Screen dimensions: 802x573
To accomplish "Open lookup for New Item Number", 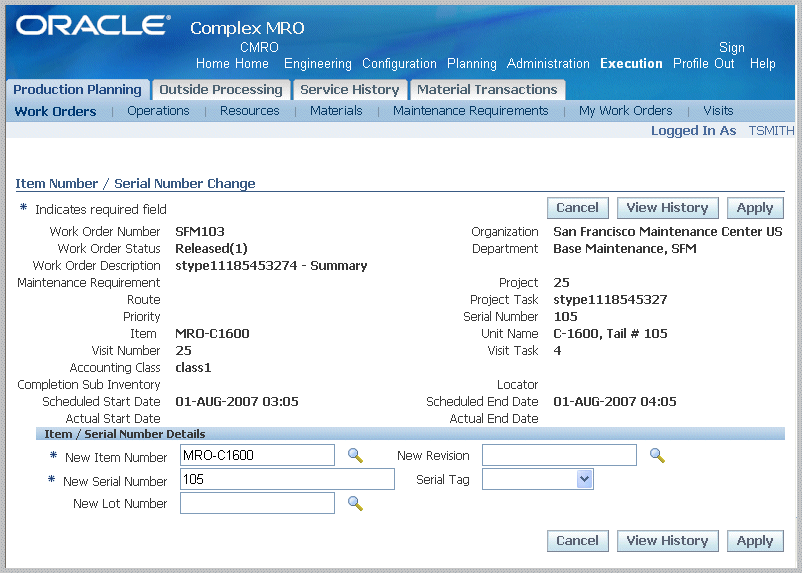I will [355, 455].
